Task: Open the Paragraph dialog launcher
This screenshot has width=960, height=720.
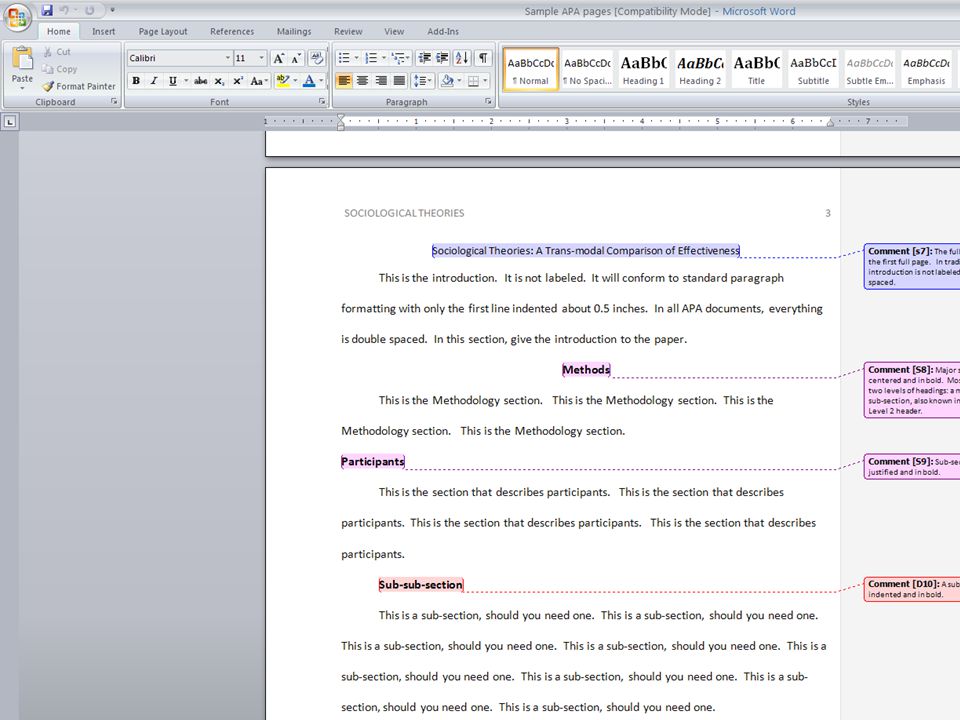Action: (x=488, y=102)
